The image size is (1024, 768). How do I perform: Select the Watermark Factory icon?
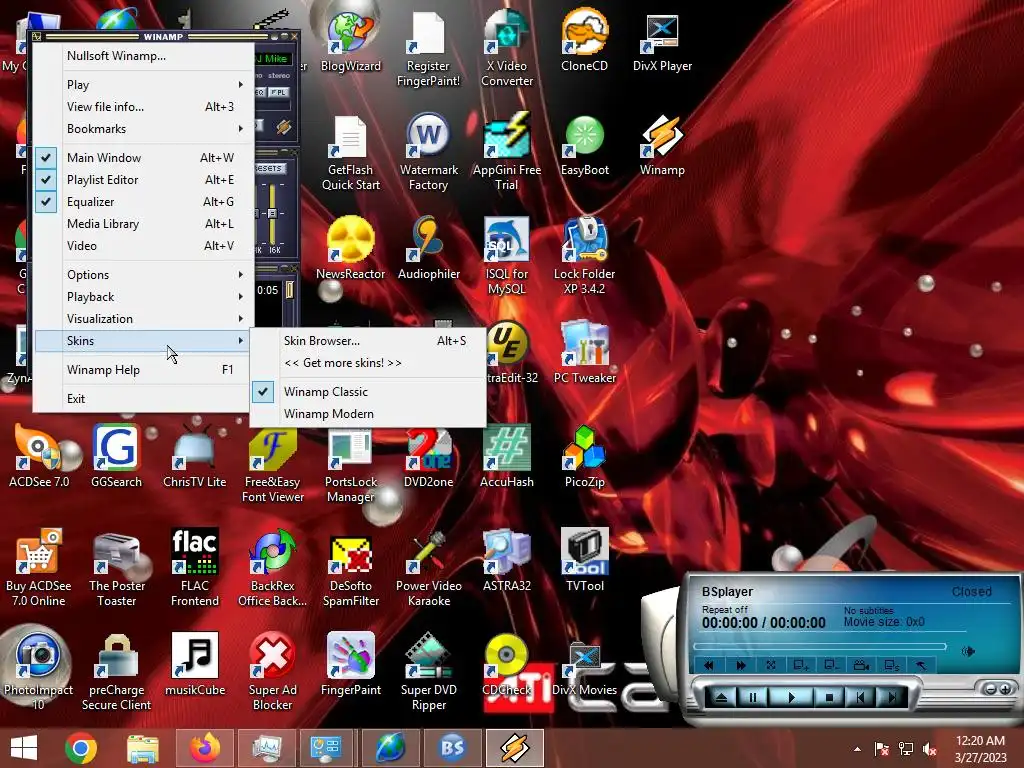pos(428,152)
